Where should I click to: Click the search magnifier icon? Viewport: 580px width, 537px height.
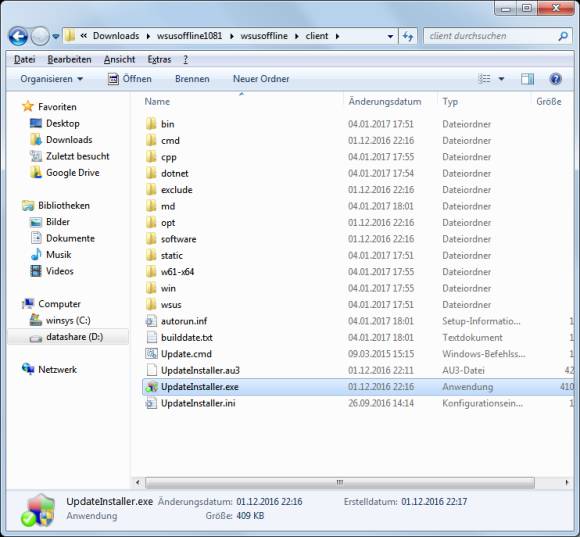[563, 36]
